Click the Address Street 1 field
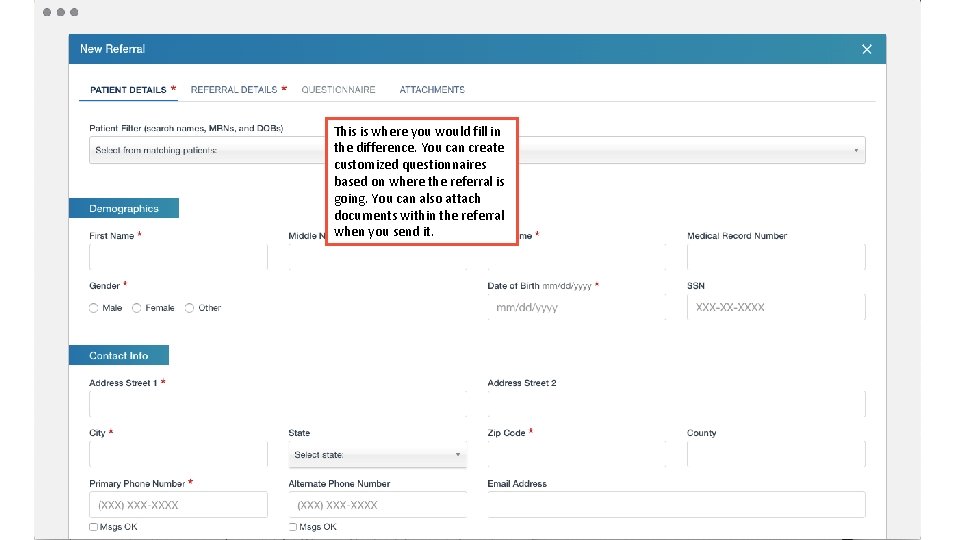 (x=277, y=405)
